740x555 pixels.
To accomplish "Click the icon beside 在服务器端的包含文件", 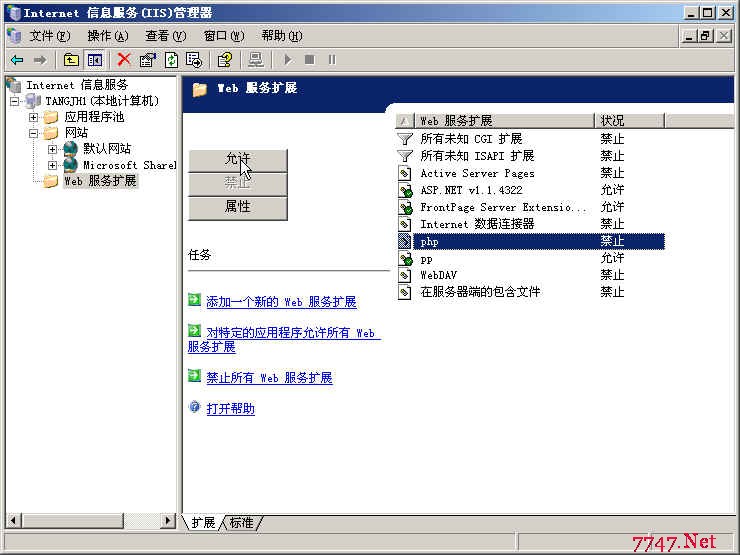I will click(x=405, y=292).
